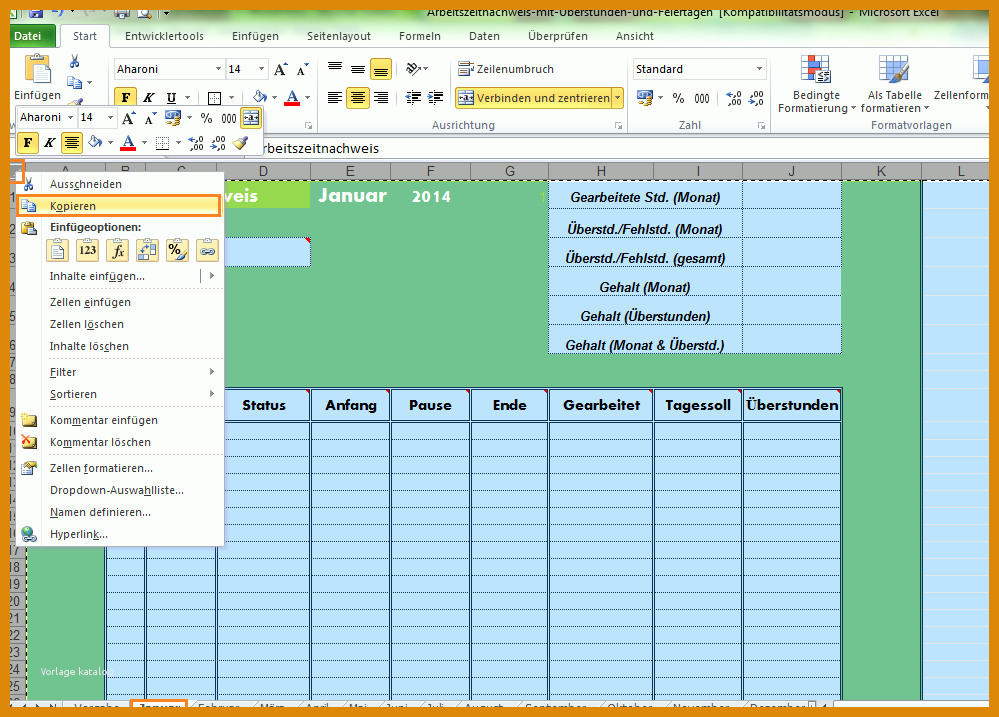
Task: Click the format painter brush in mini toolbar
Action: point(240,143)
